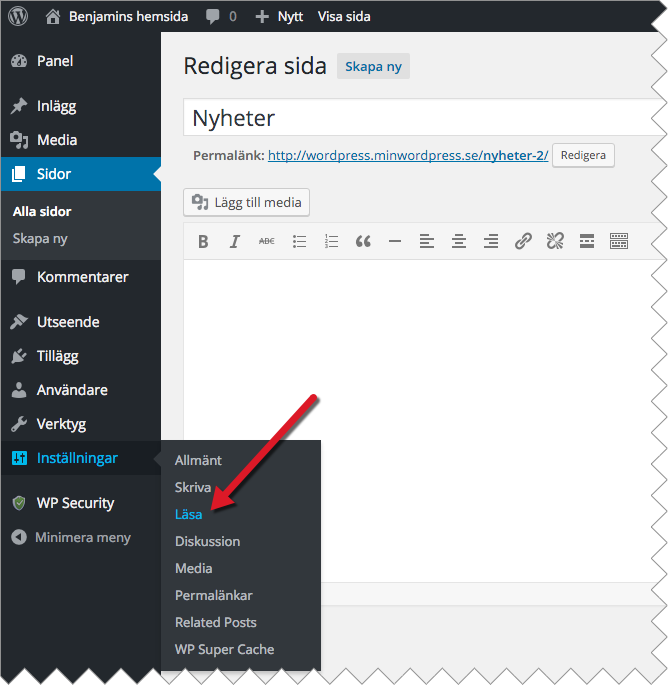
Task: Open Läsa in the settings submenu
Action: click(x=188, y=514)
